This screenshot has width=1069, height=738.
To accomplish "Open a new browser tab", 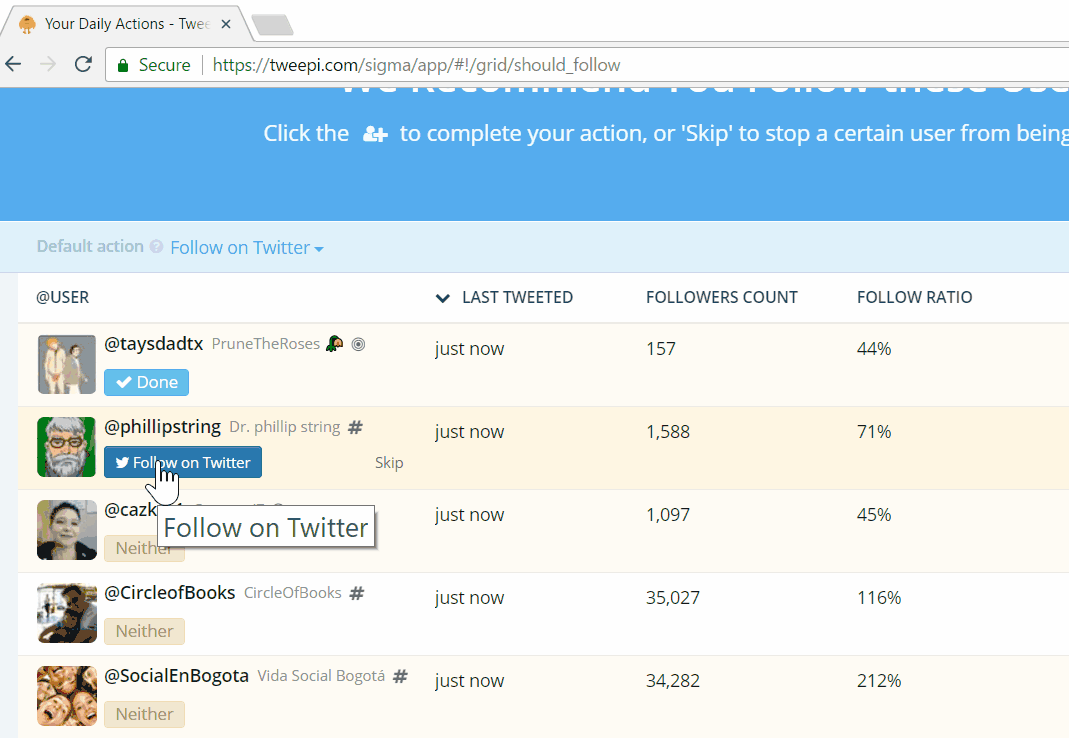I will 271,25.
